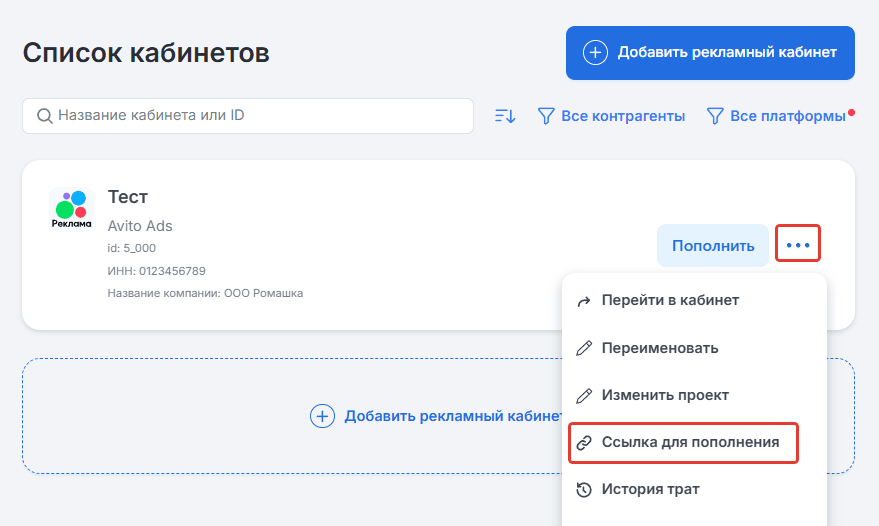Screen dimensions: 879x526
Task: Click the cabinet name Тест
Action: tap(128, 197)
